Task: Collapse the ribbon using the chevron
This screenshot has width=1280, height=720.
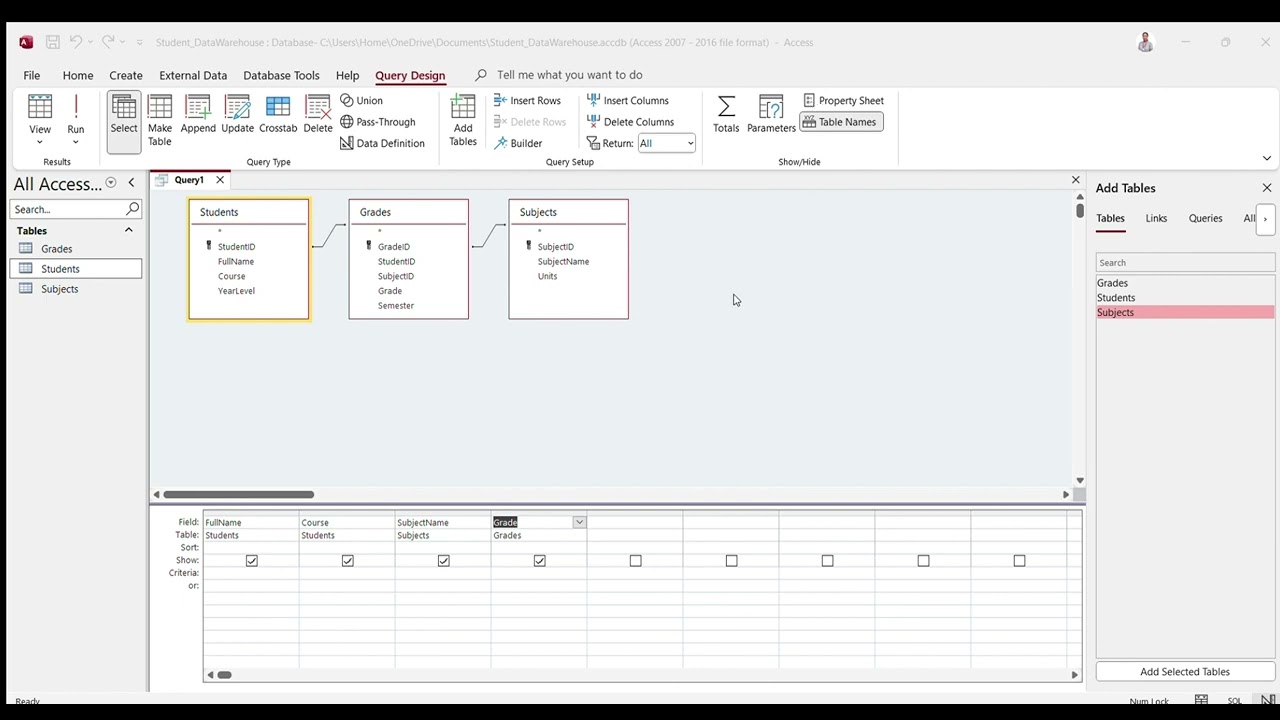Action: click(x=1266, y=158)
